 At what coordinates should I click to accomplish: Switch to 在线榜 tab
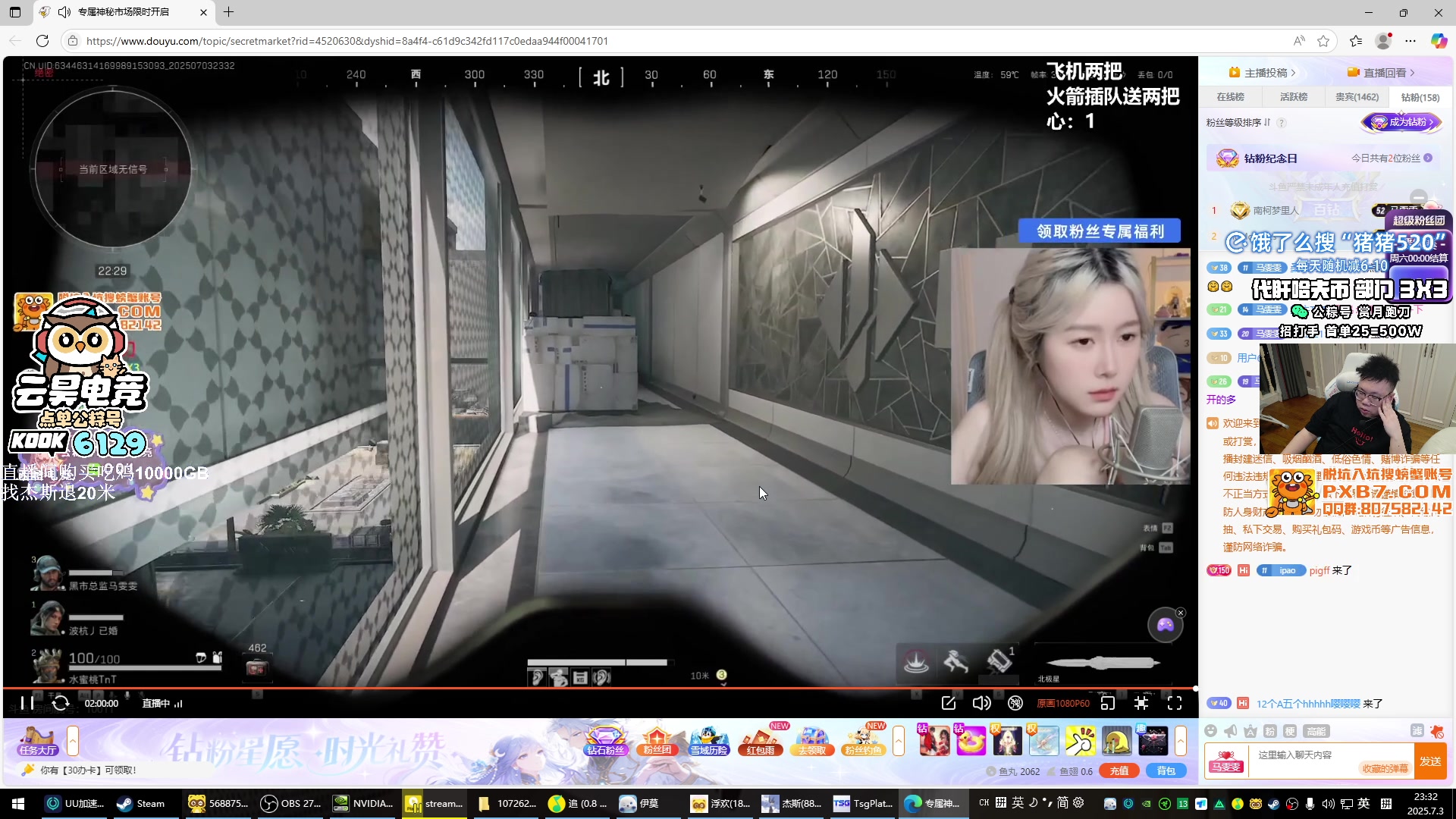pos(1230,97)
